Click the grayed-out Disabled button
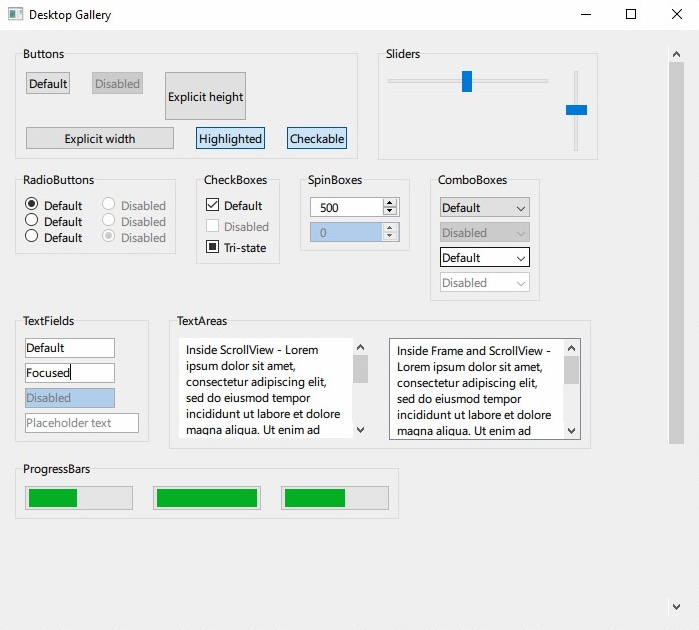This screenshot has height=630, width=699. coord(117,83)
